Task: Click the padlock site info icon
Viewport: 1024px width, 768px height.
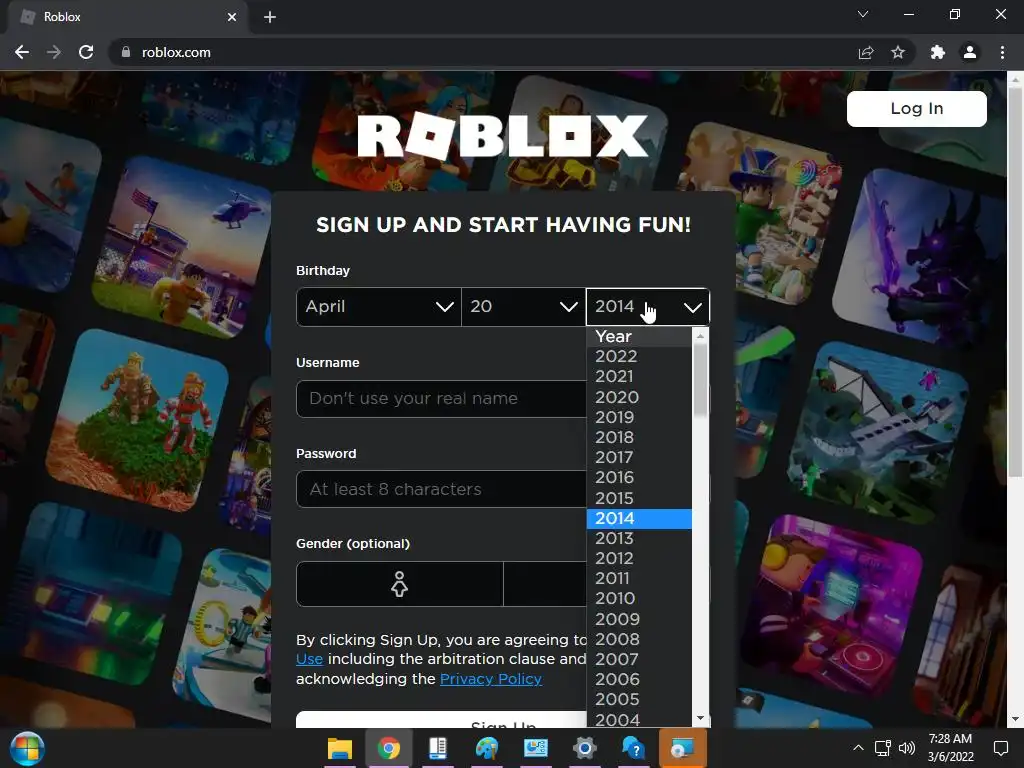Action: click(x=125, y=52)
